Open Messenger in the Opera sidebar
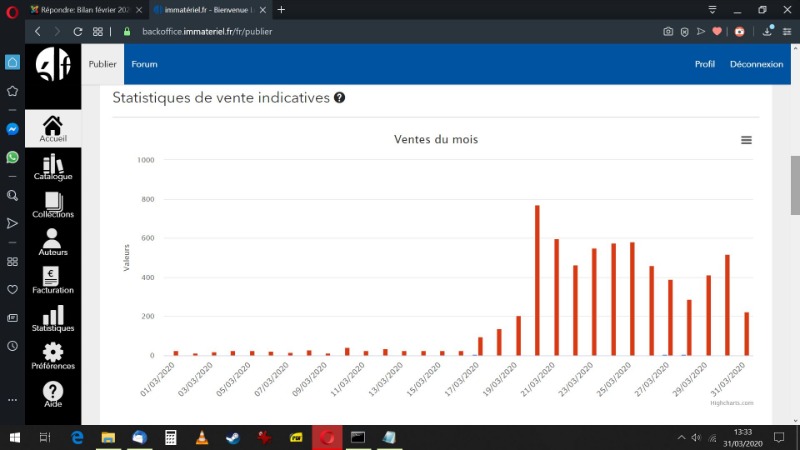The height and width of the screenshot is (450, 800). tap(12, 129)
